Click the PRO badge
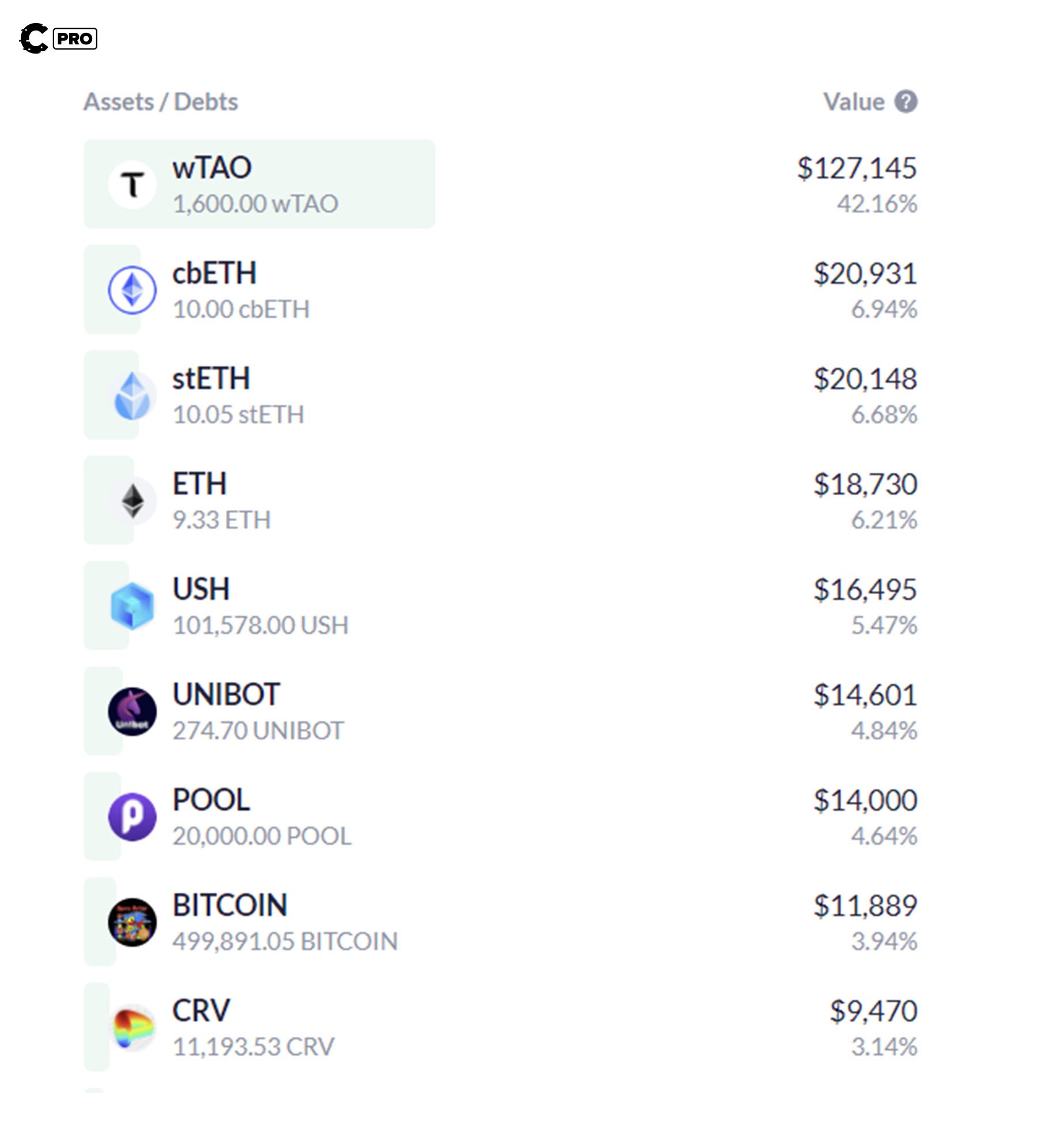The image size is (1037, 1148). 75,39
